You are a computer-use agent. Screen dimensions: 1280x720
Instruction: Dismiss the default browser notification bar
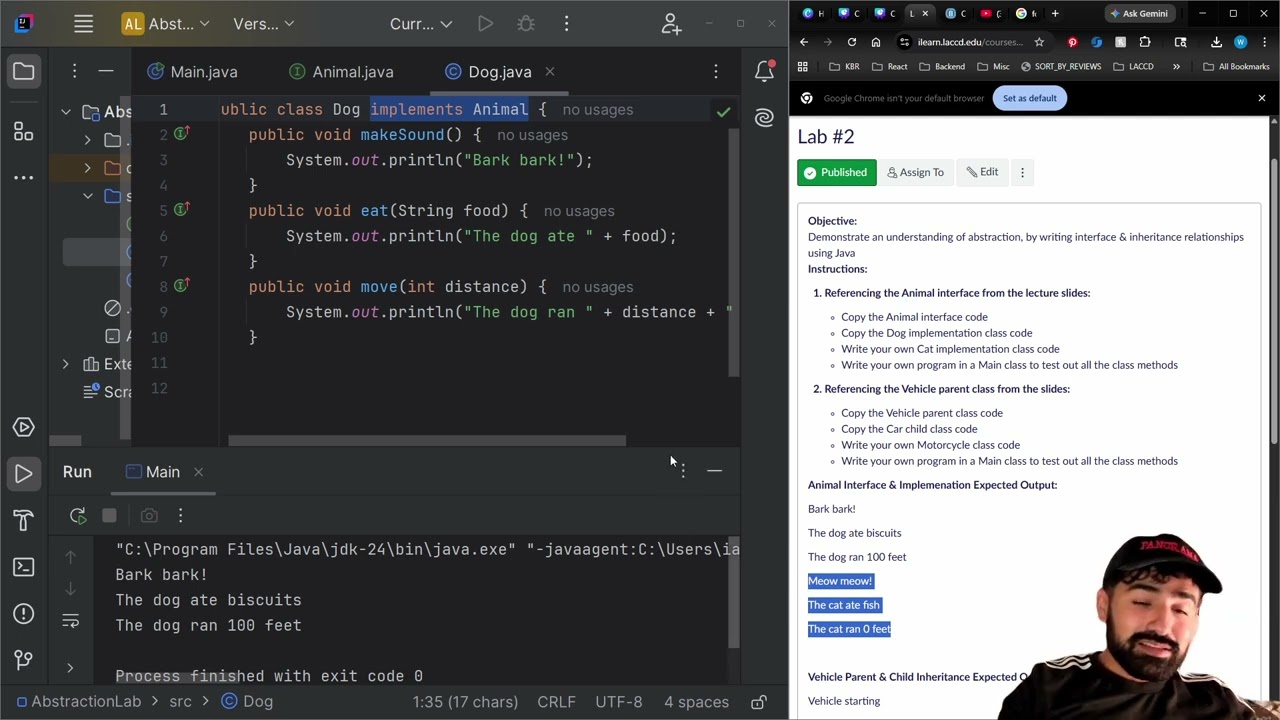tap(1261, 98)
